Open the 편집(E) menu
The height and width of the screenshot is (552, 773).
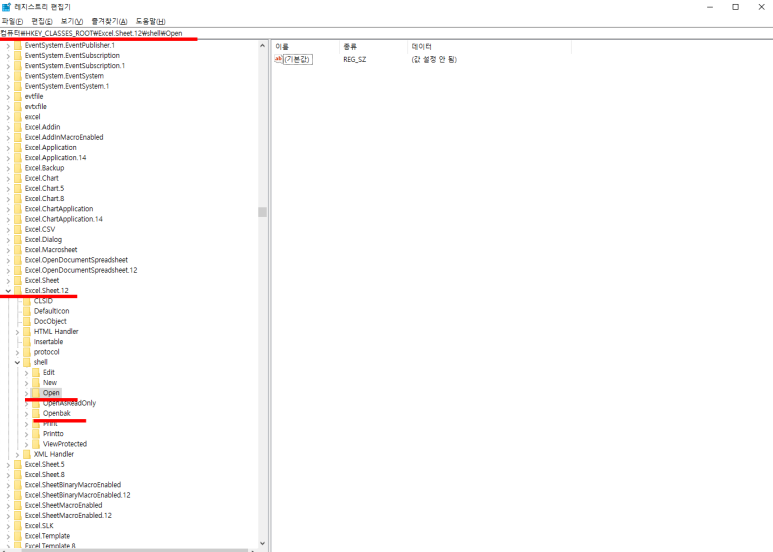[x=42, y=21]
